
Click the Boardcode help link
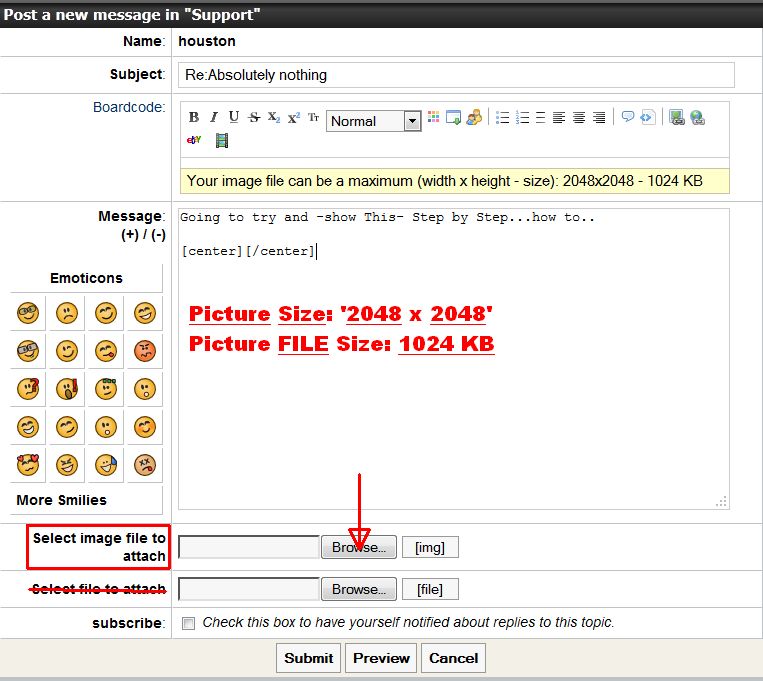pyautogui.click(x=128, y=107)
